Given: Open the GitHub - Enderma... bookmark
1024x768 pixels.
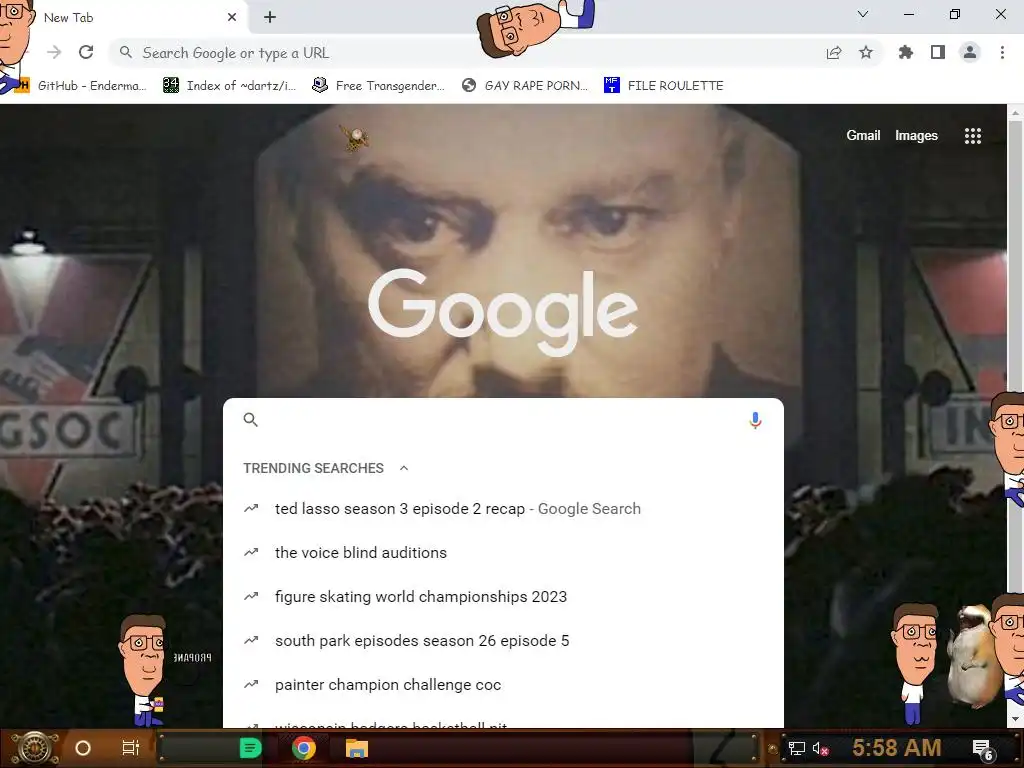Looking at the screenshot, I should (x=83, y=86).
